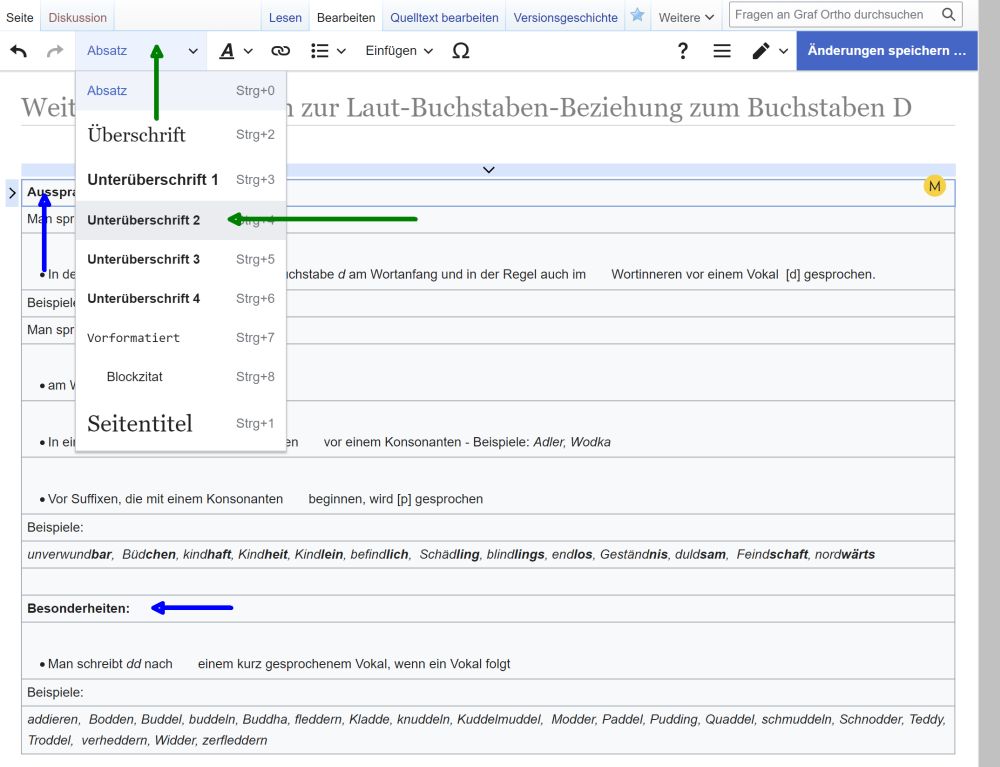Click Änderungen speichern button
The height and width of the screenshot is (767, 1000).
886,51
